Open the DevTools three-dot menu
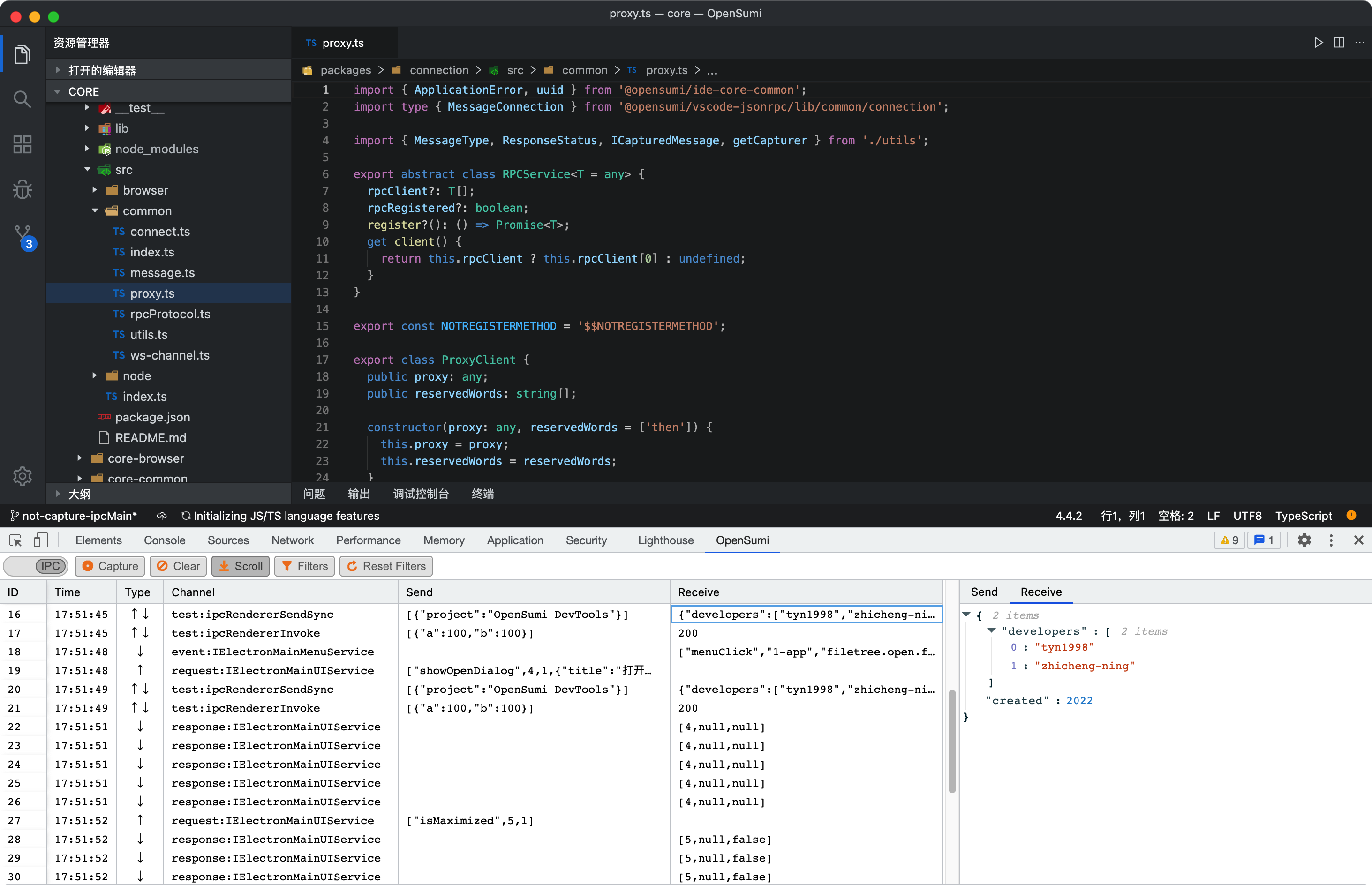This screenshot has height=885, width=1372. point(1331,540)
